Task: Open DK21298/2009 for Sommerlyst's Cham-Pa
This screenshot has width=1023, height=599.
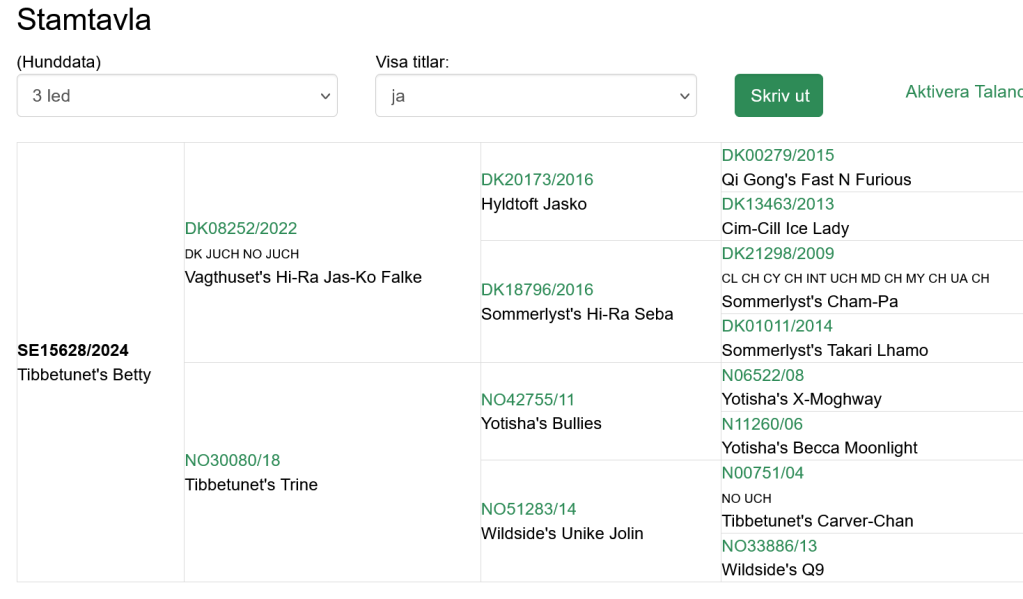Action: (x=778, y=253)
